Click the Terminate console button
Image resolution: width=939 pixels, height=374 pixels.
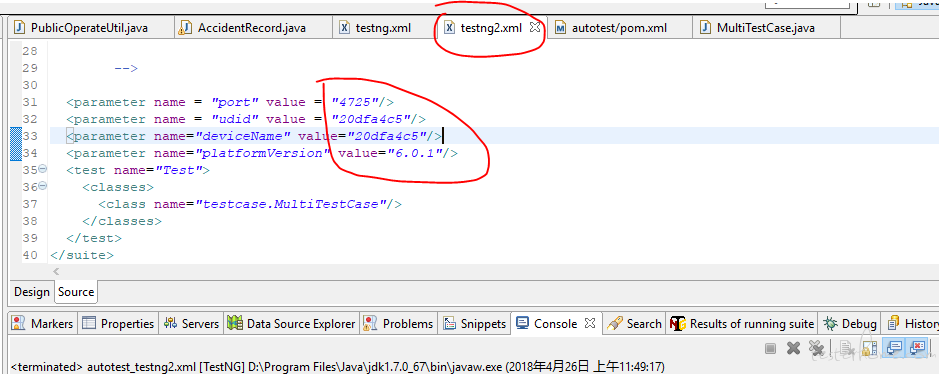(771, 348)
